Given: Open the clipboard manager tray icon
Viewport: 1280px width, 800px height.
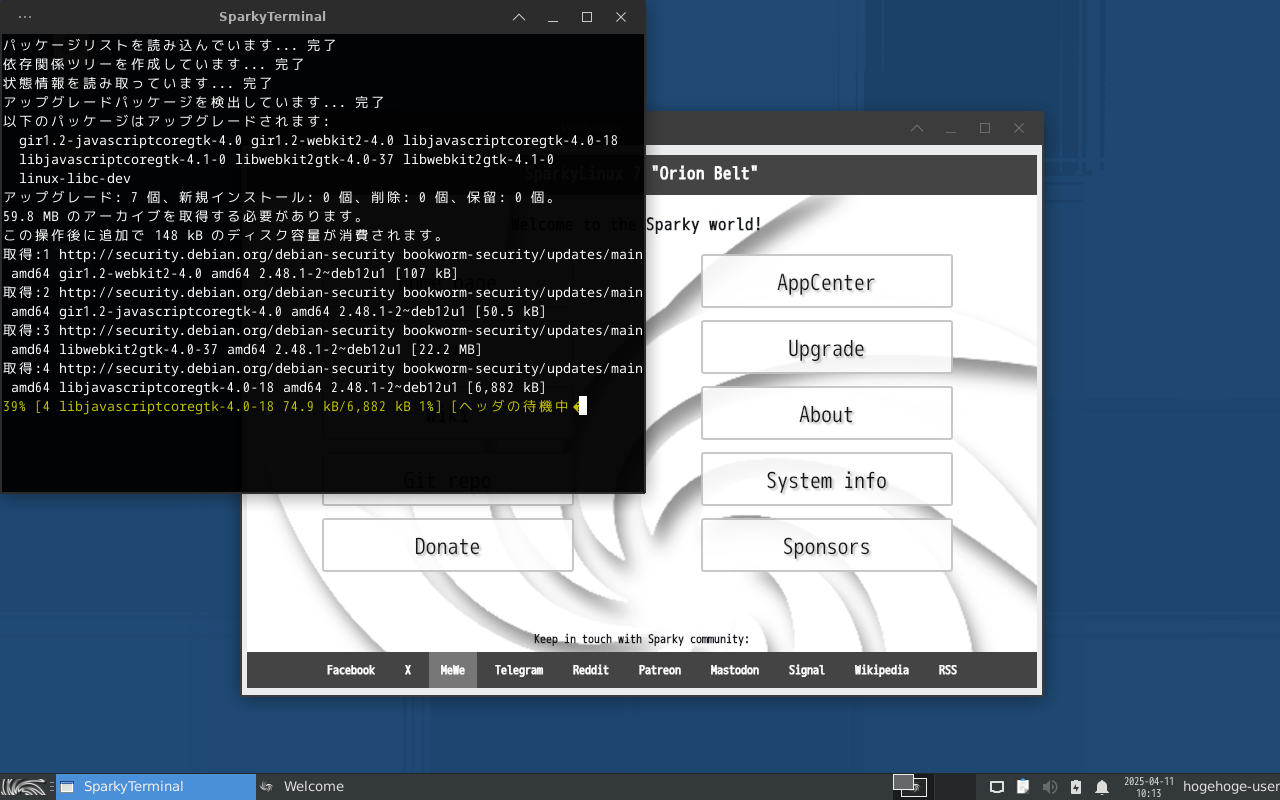Looking at the screenshot, I should click(x=1023, y=787).
